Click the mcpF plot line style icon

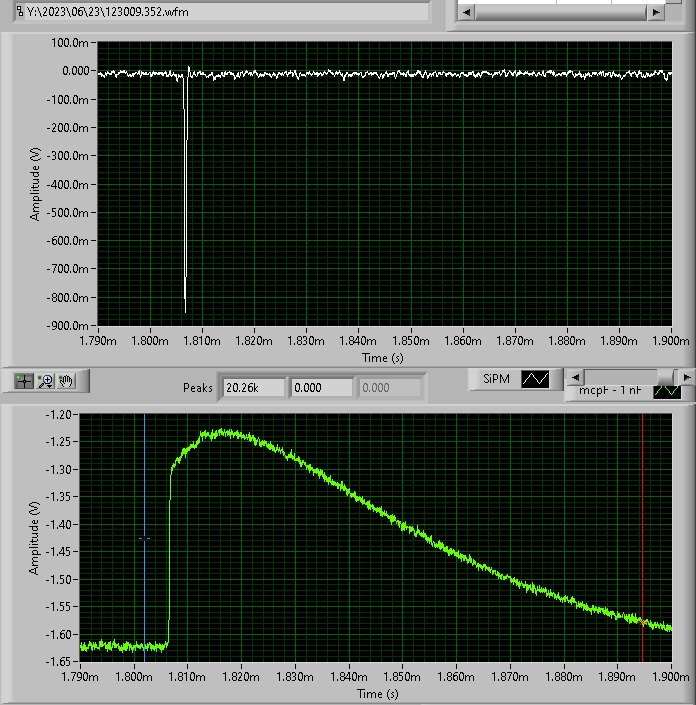coord(665,392)
